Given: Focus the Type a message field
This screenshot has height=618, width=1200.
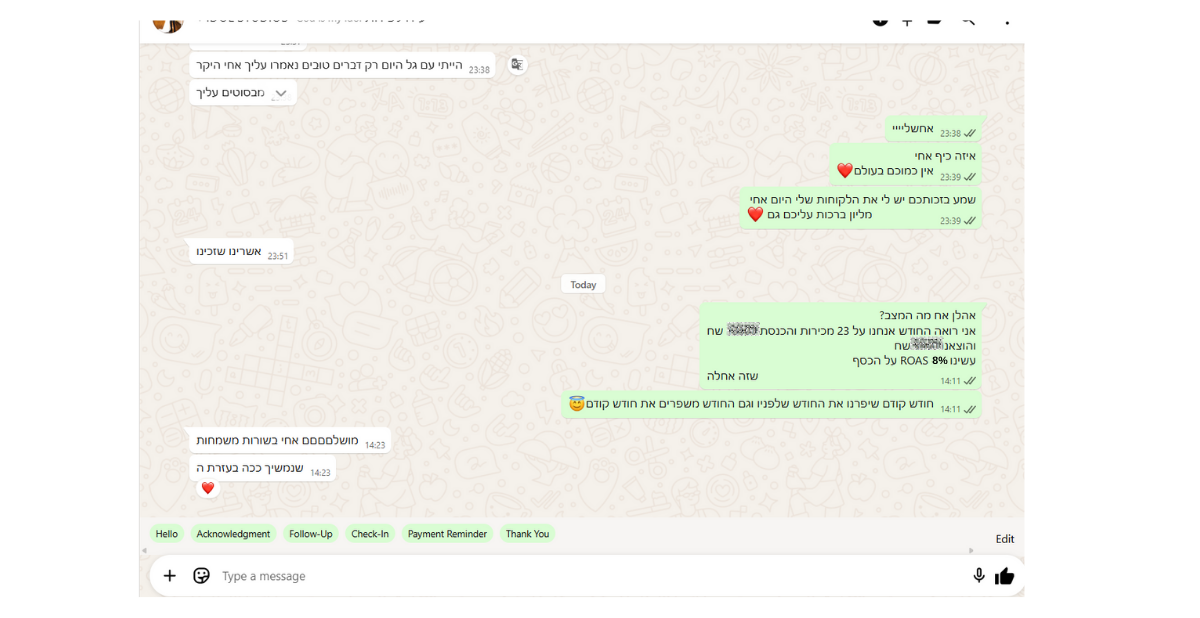Looking at the screenshot, I should [x=590, y=576].
